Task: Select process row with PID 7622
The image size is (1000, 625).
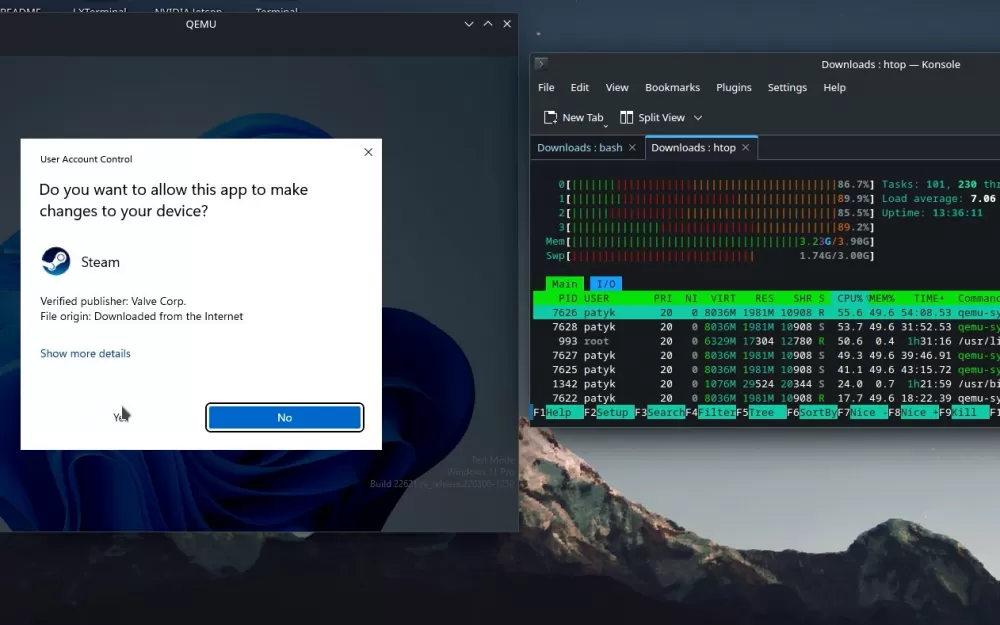Action: tap(766, 398)
